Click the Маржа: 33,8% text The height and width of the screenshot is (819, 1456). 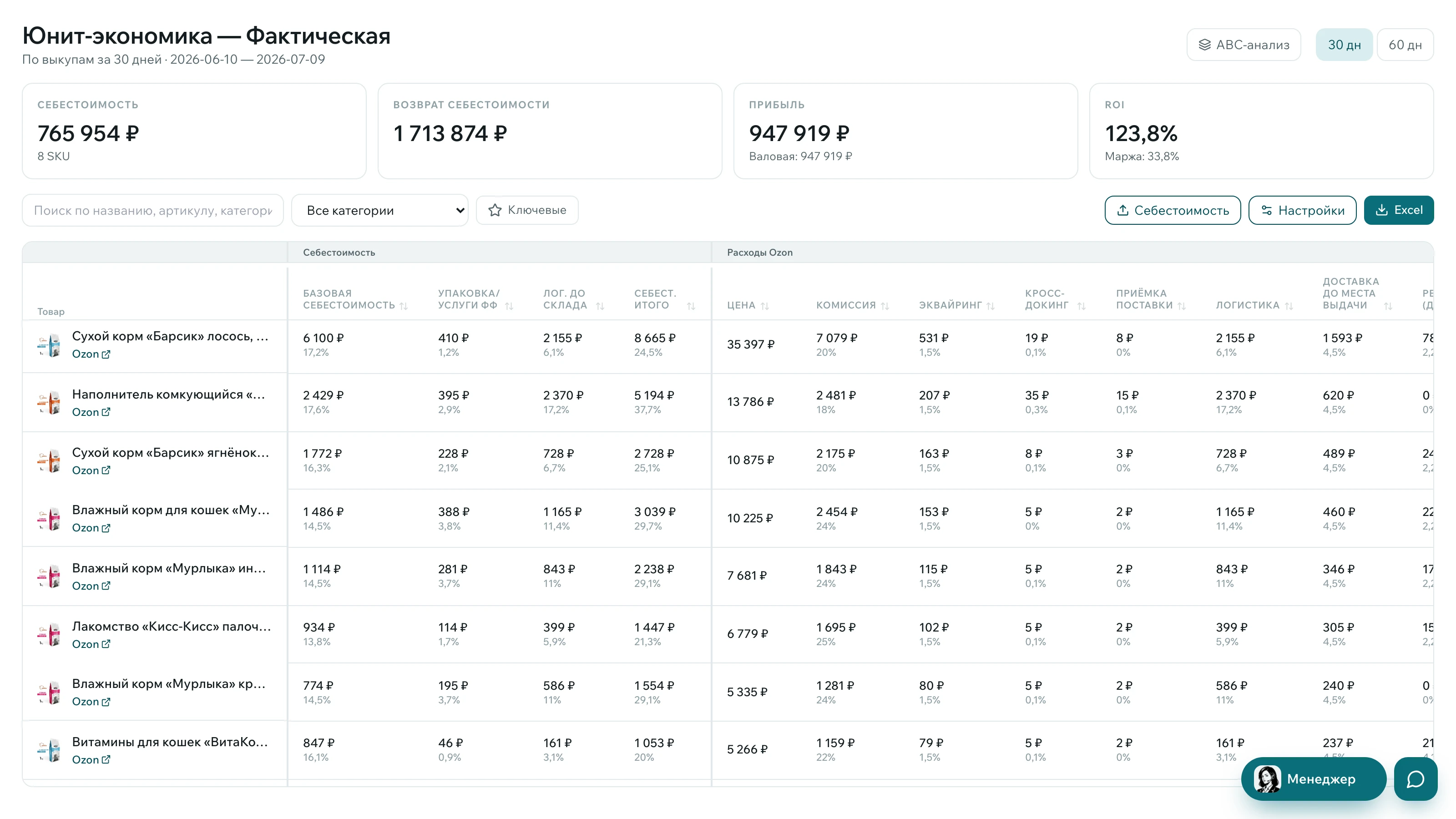click(x=1142, y=157)
